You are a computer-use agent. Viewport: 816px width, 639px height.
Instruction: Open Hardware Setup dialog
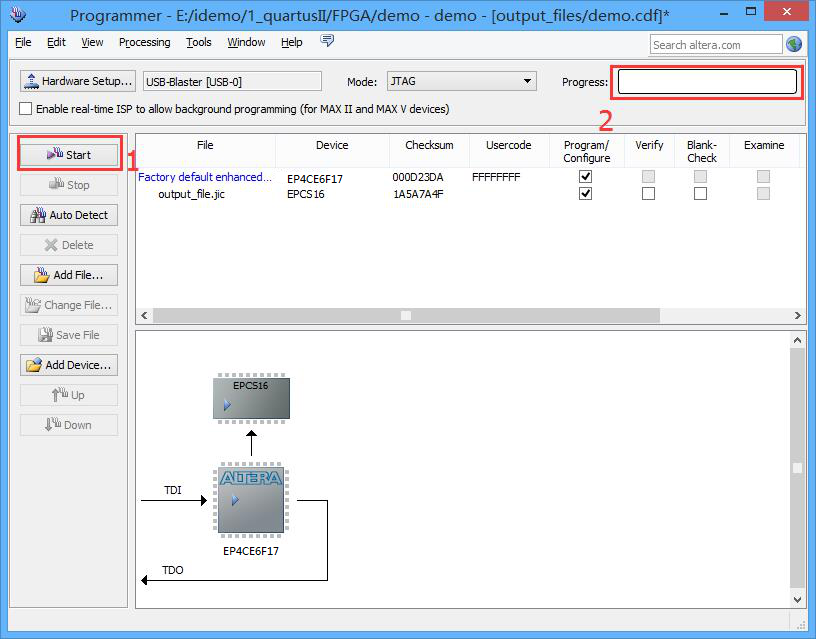pos(78,81)
